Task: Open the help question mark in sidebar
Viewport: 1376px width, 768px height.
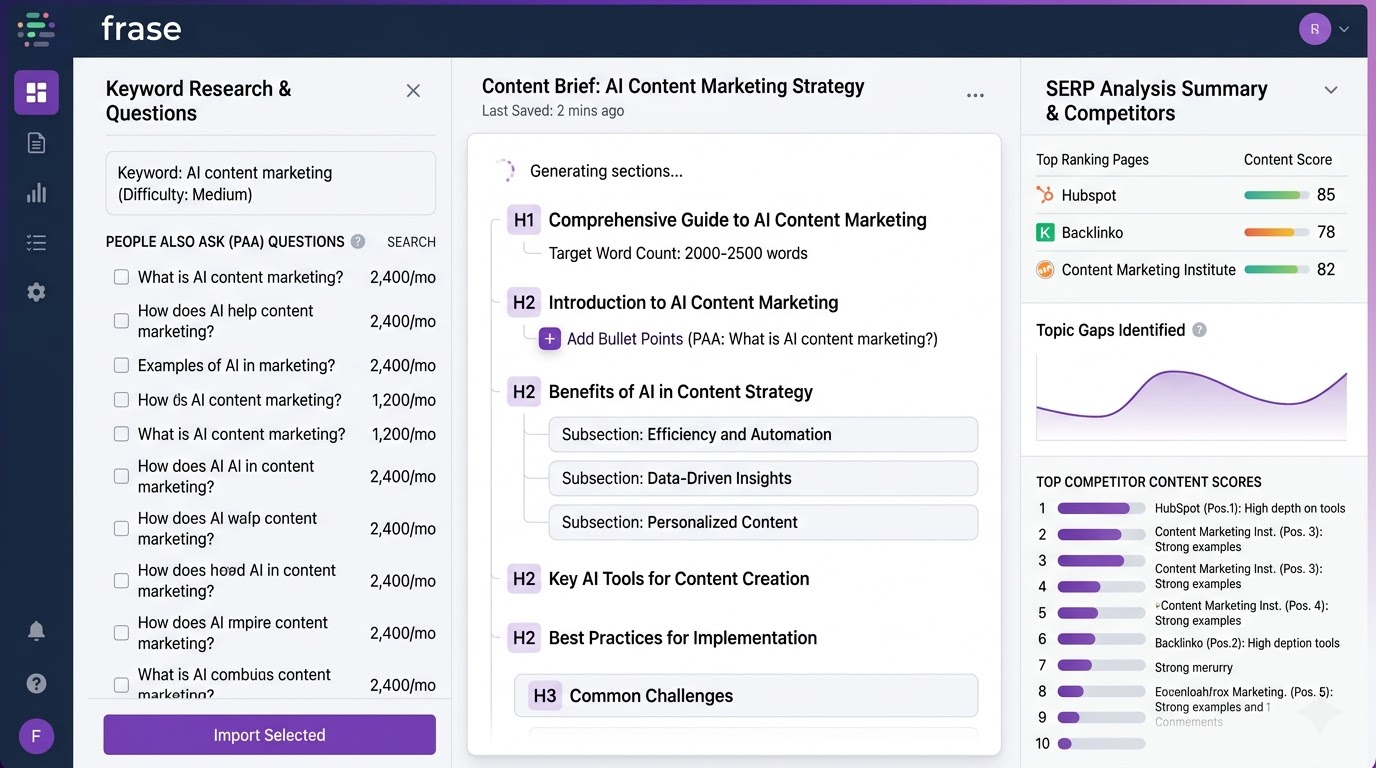Action: pyautogui.click(x=36, y=683)
